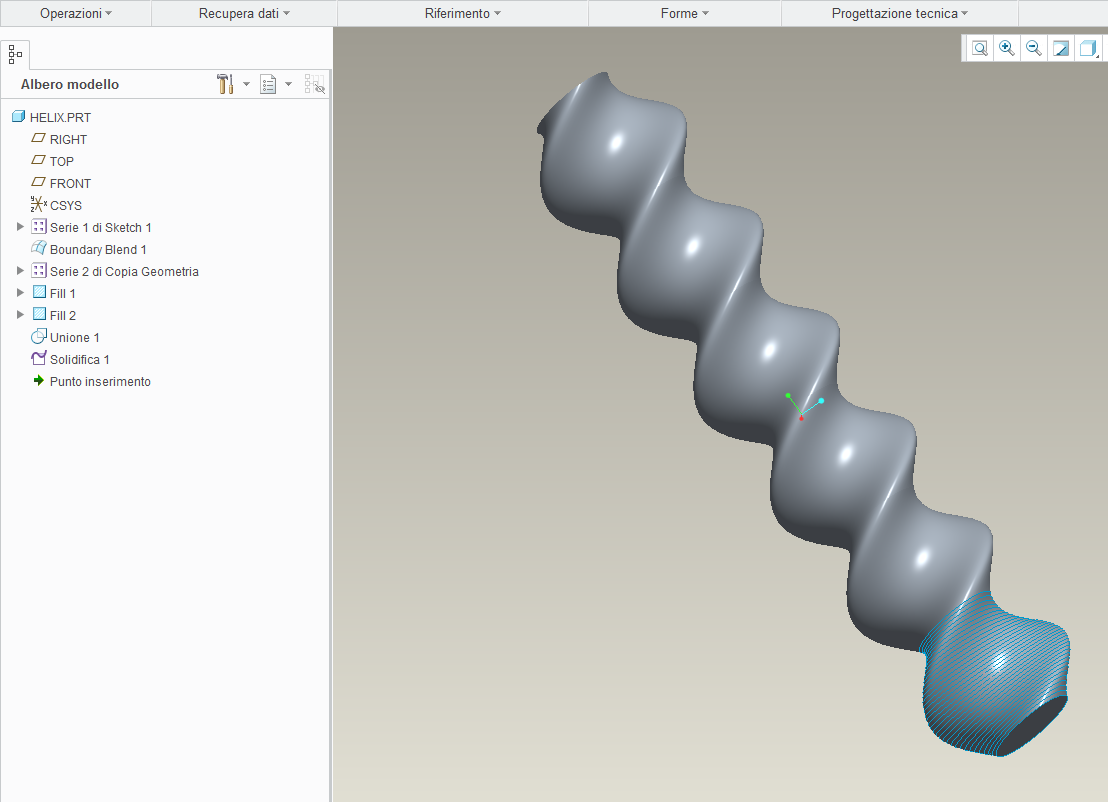
Task: Click the model tree tab icon
Action: pyautogui.click(x=15, y=54)
